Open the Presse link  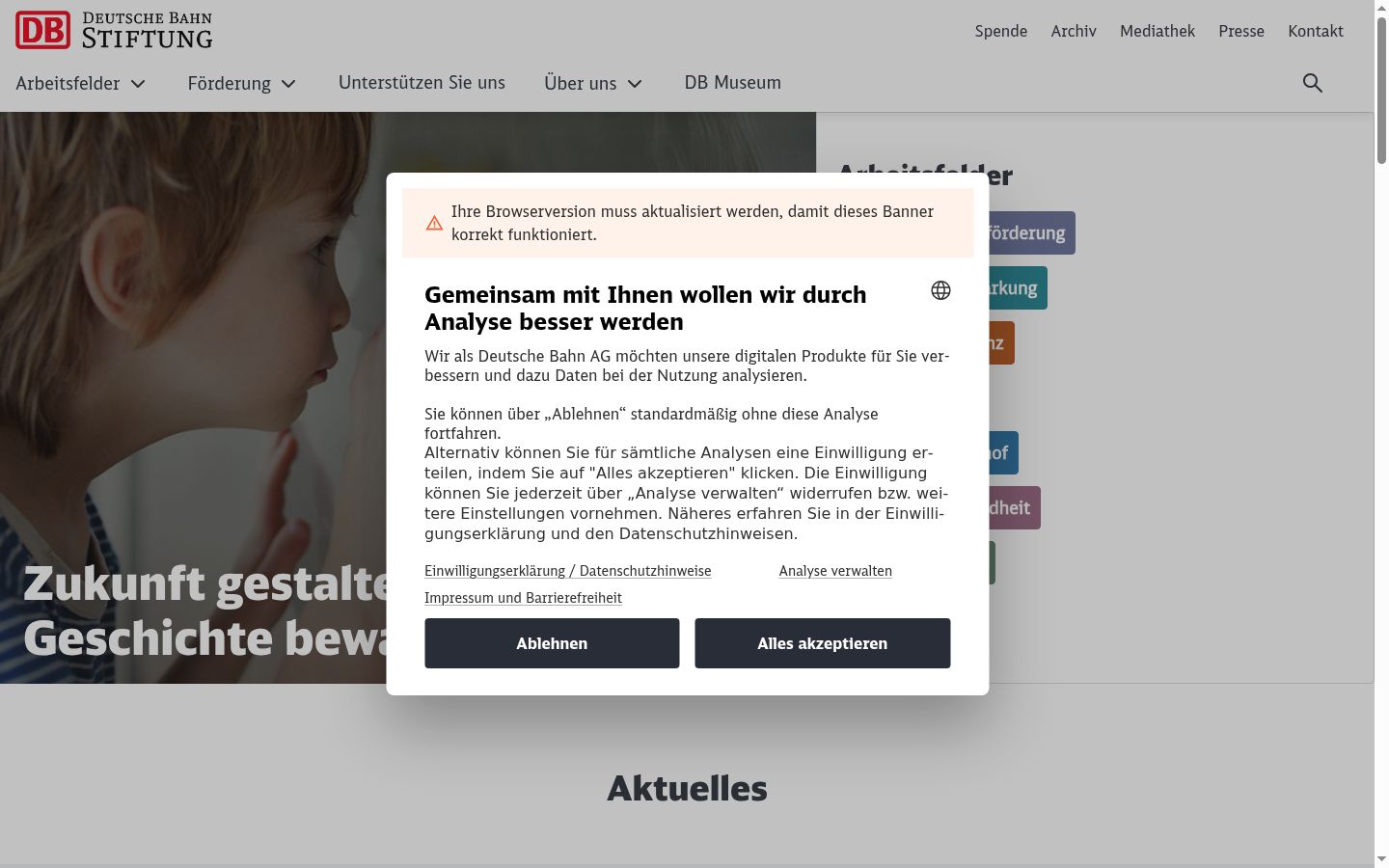[x=1241, y=31]
